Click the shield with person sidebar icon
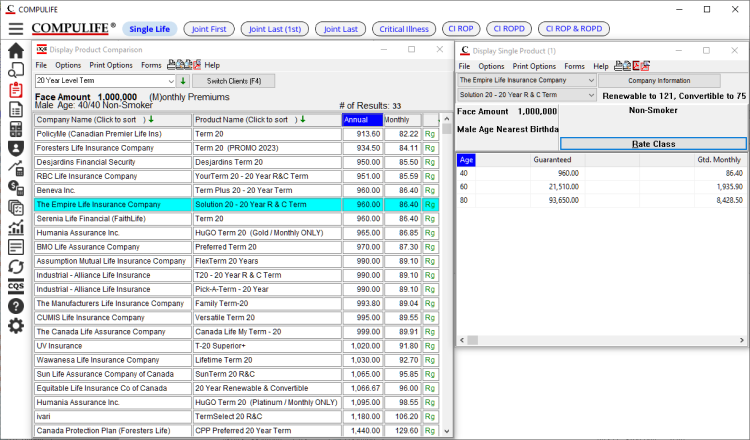Viewport: 750px width, 440px height. (16, 148)
